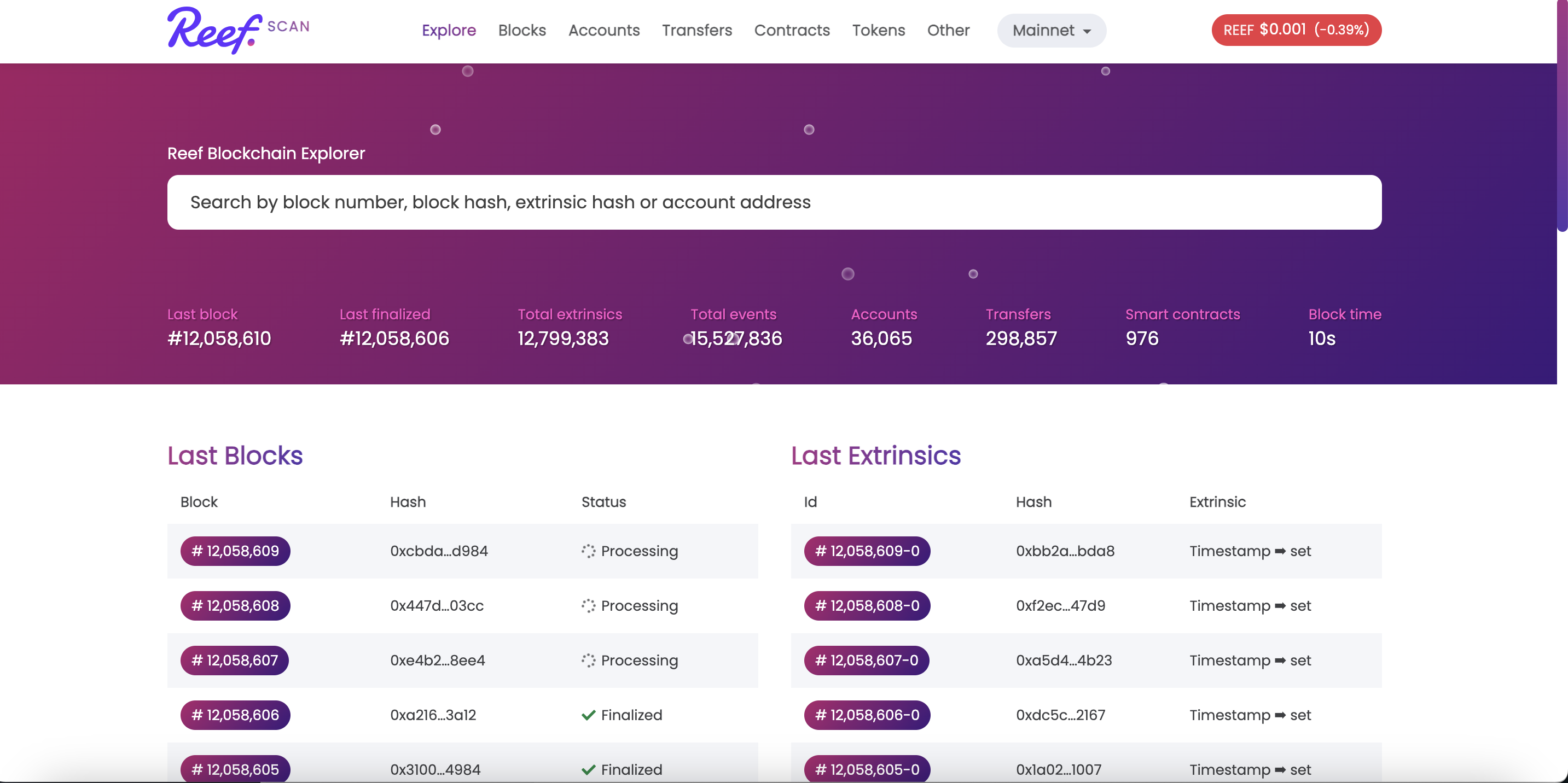Open the Tokens navigation menu
Screen dimensions: 1568x783
tap(878, 31)
